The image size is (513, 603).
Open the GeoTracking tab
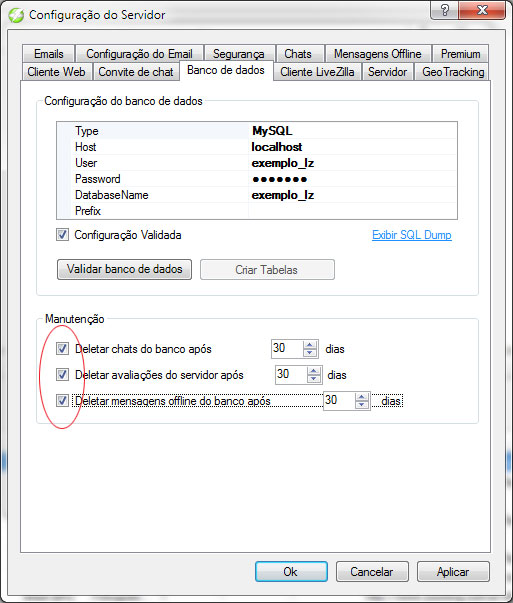tap(453, 72)
